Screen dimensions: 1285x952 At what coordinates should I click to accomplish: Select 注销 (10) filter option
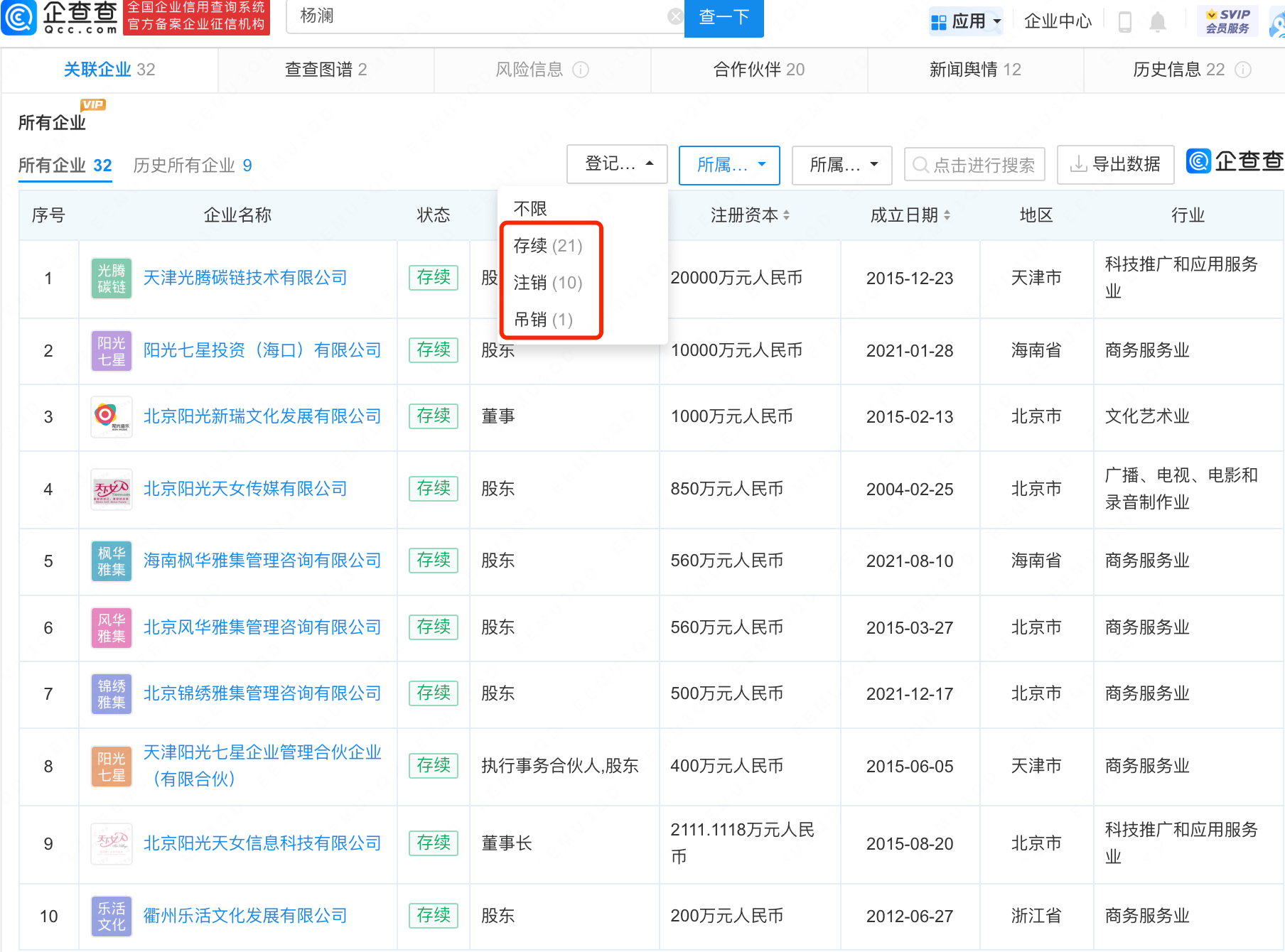point(548,283)
